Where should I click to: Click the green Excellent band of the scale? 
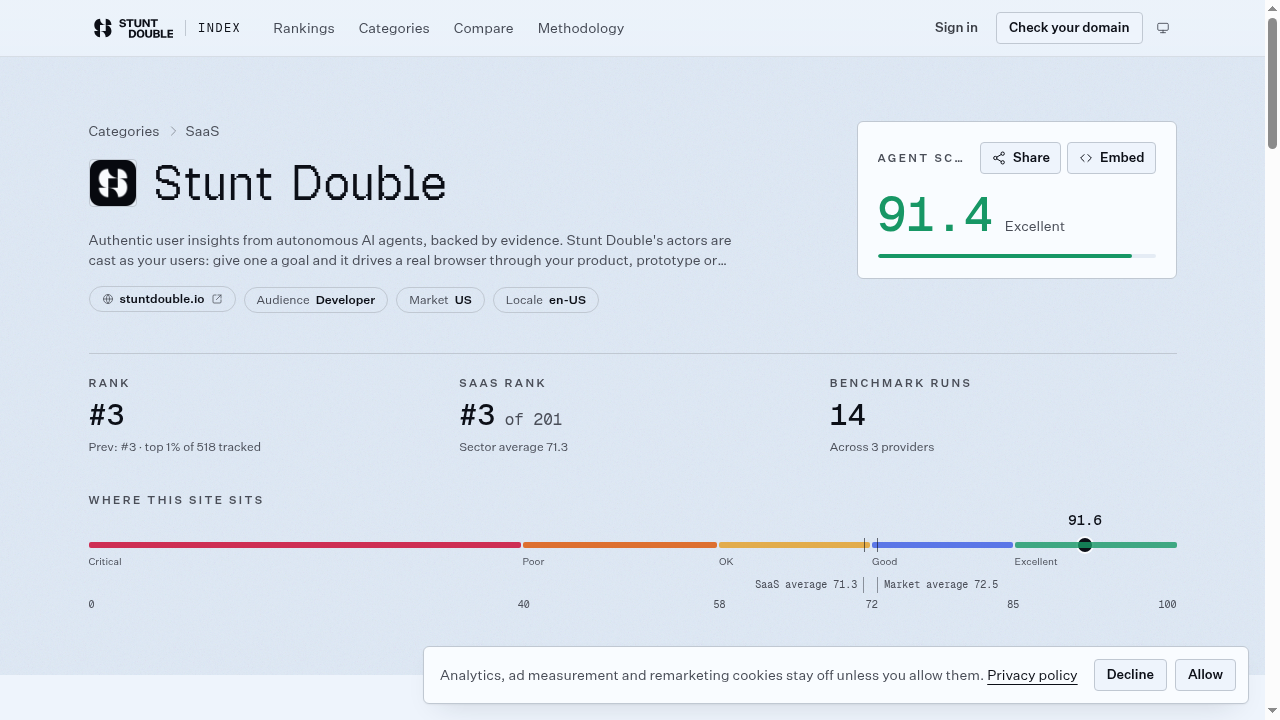[1096, 545]
